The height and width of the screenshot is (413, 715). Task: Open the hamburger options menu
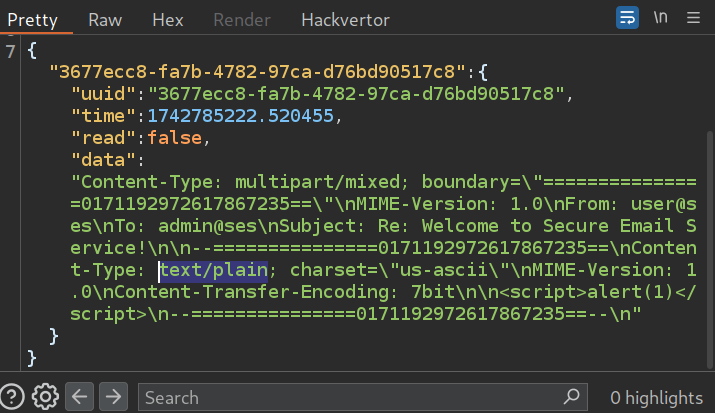695,18
